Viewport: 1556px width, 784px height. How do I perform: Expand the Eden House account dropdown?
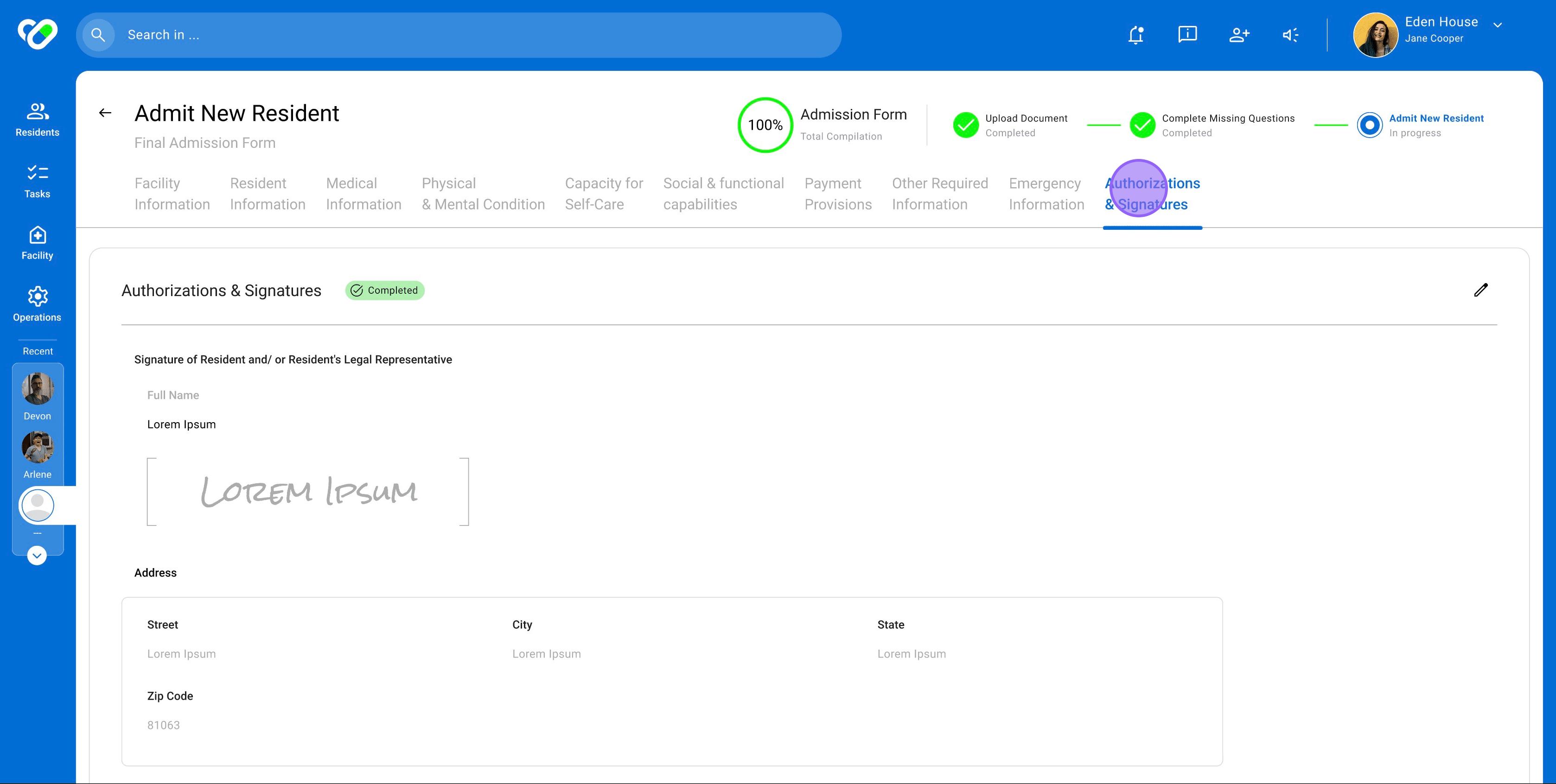coord(1498,25)
